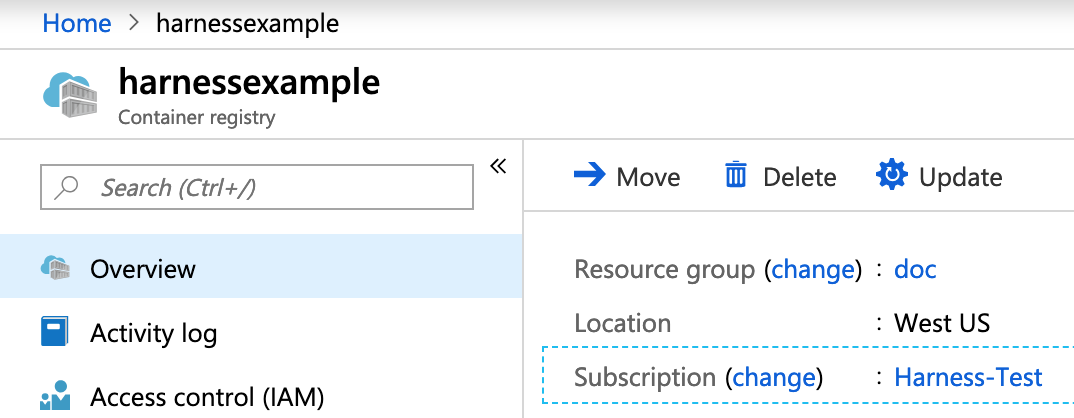
Task: Click the Move toolbar button label
Action: (648, 177)
